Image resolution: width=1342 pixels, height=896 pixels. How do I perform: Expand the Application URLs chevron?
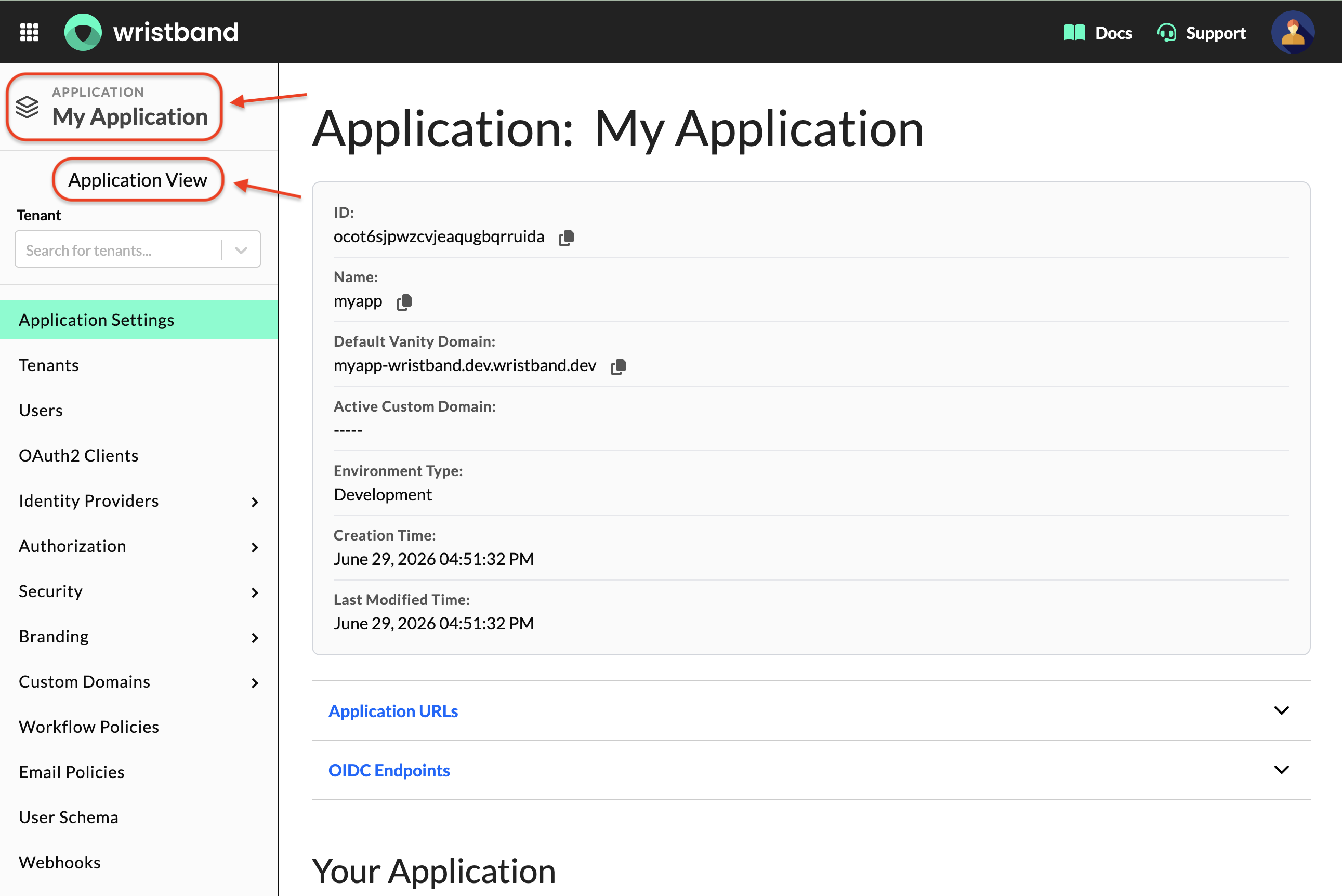[x=1281, y=710]
